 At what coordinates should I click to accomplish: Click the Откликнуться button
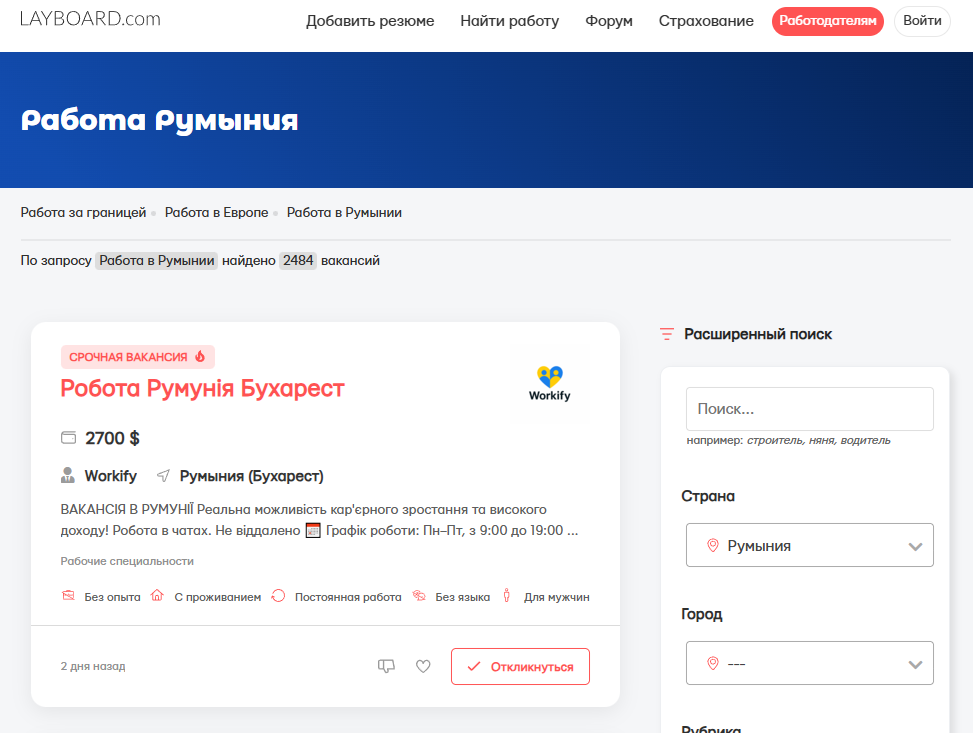pos(520,667)
